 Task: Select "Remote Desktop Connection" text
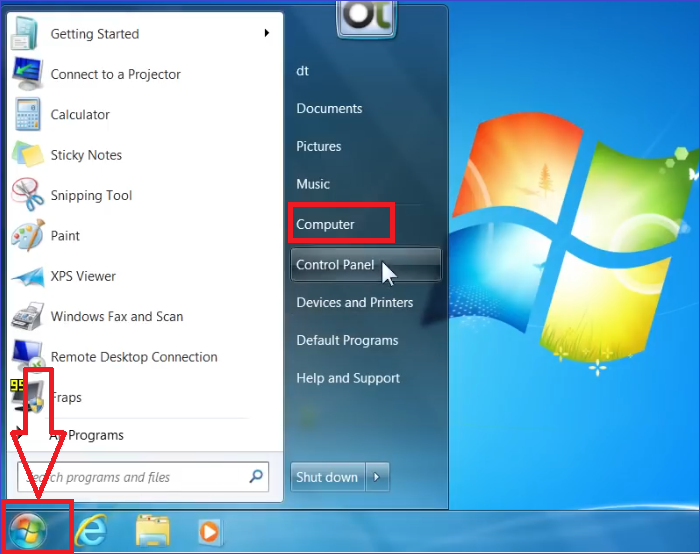coord(134,357)
